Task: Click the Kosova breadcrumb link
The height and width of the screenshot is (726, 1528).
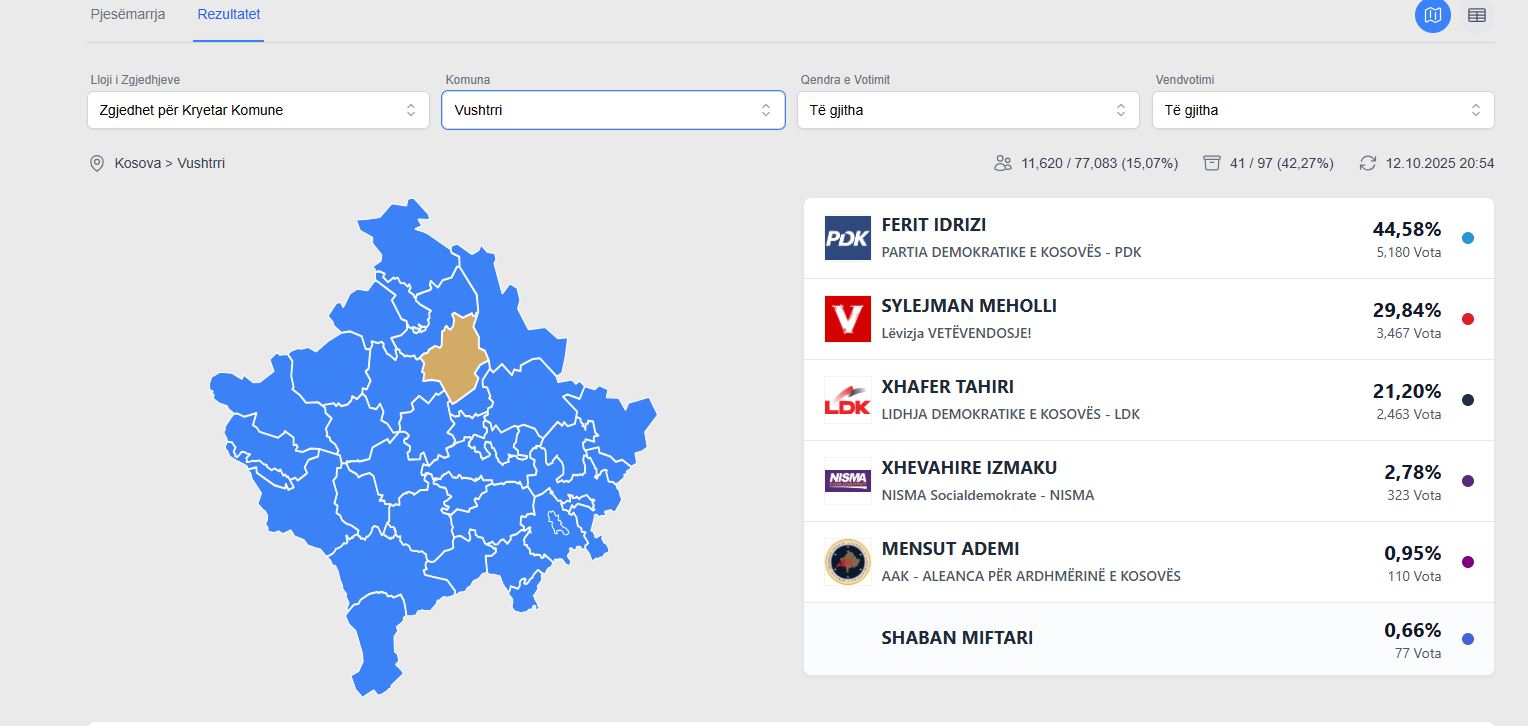Action: (138, 163)
